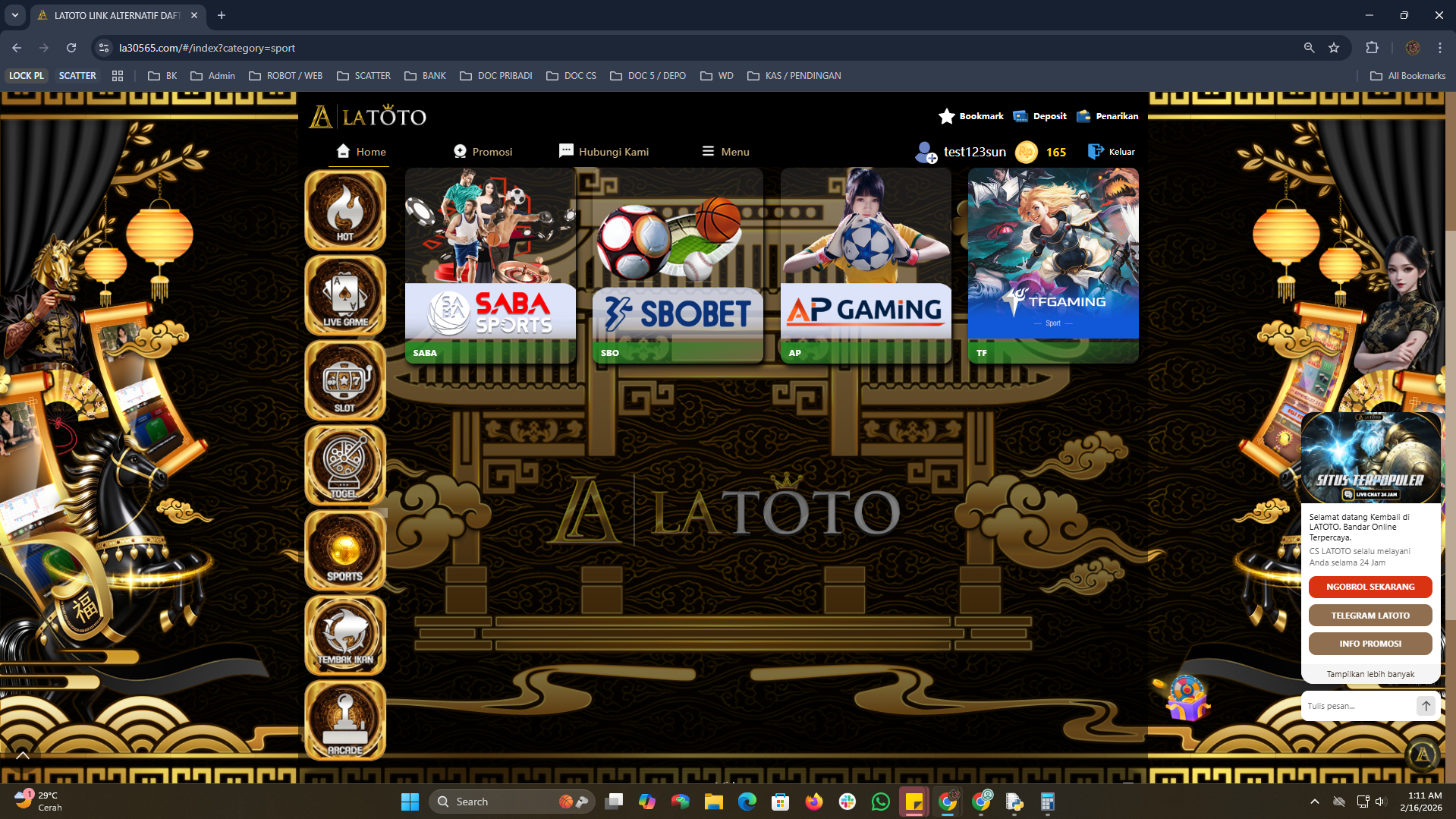Open Microsoft Edge from taskbar

pos(747,802)
